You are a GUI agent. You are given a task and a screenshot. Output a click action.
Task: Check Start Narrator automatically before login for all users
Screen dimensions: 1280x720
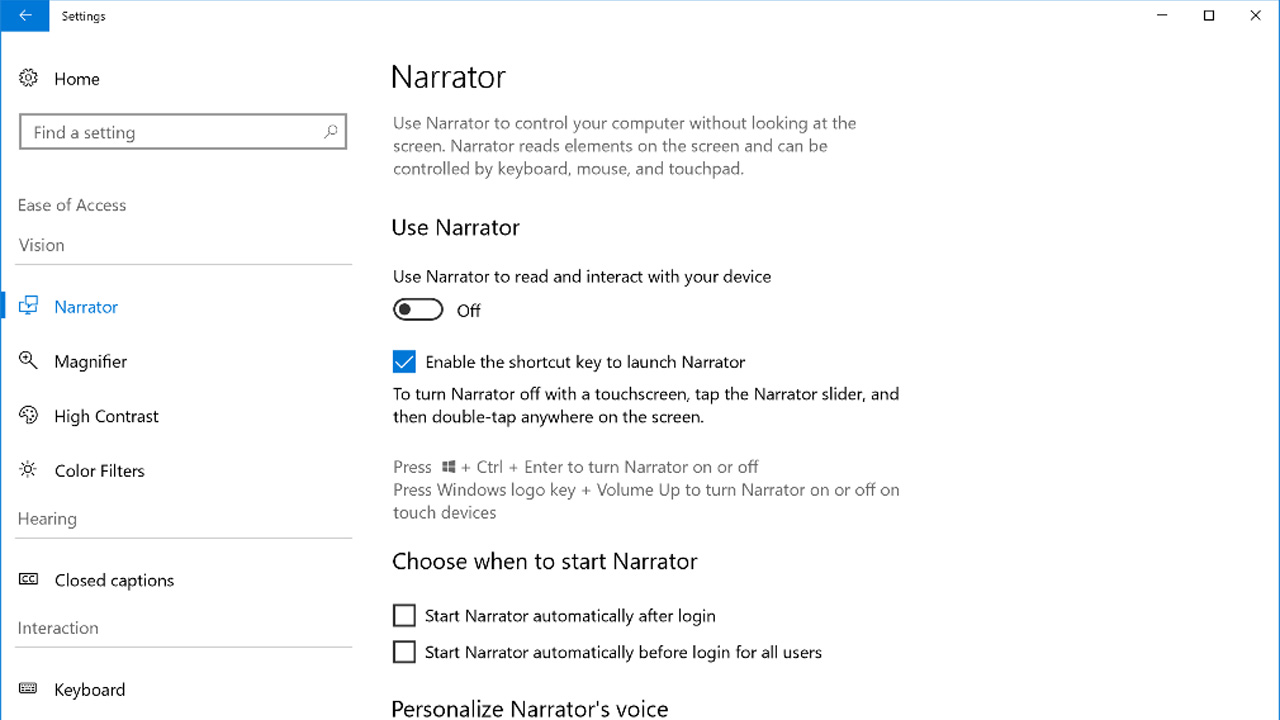click(404, 651)
